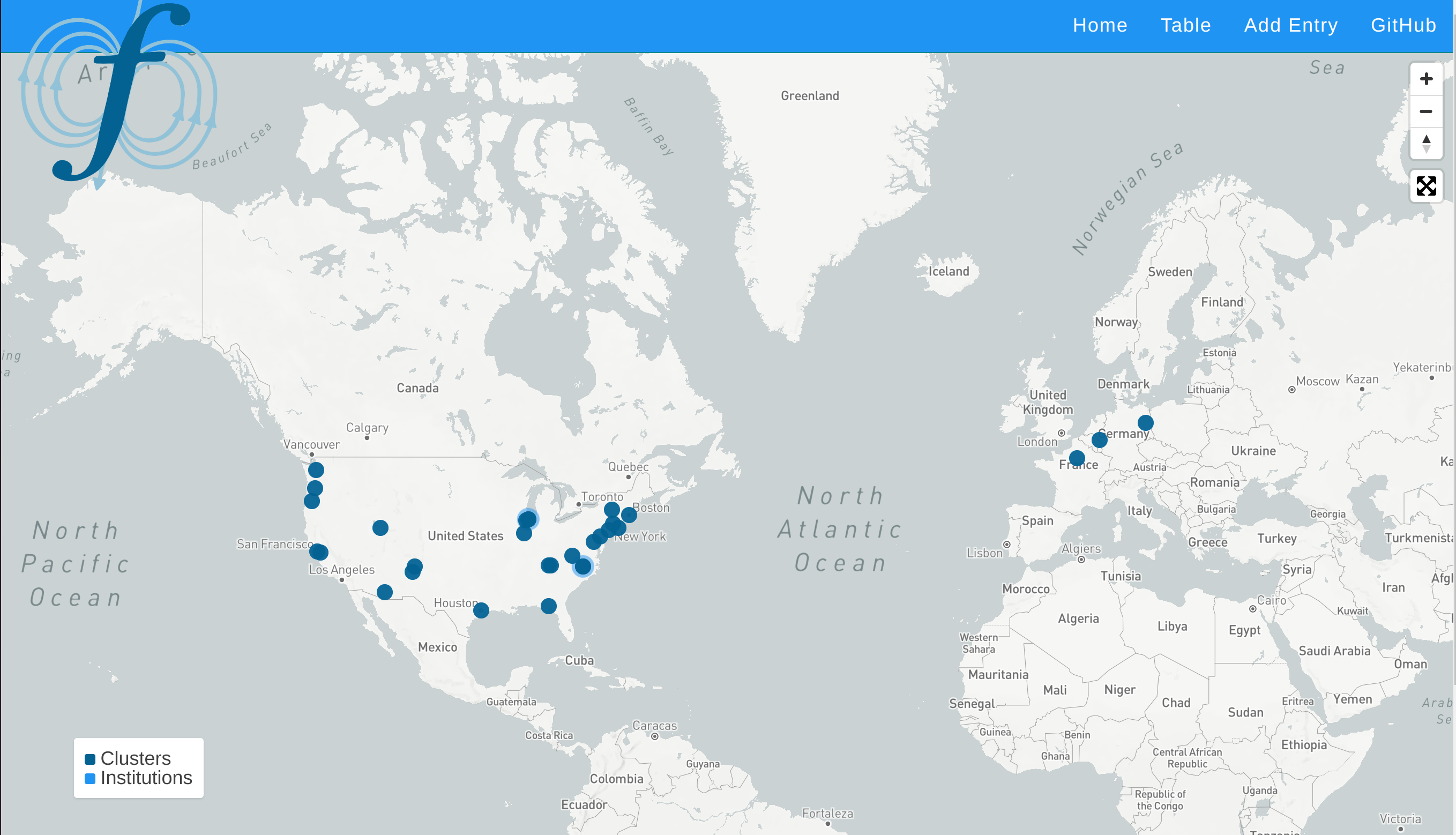Click the Clusters legend label
The width and height of the screenshot is (1456, 835).
point(136,759)
